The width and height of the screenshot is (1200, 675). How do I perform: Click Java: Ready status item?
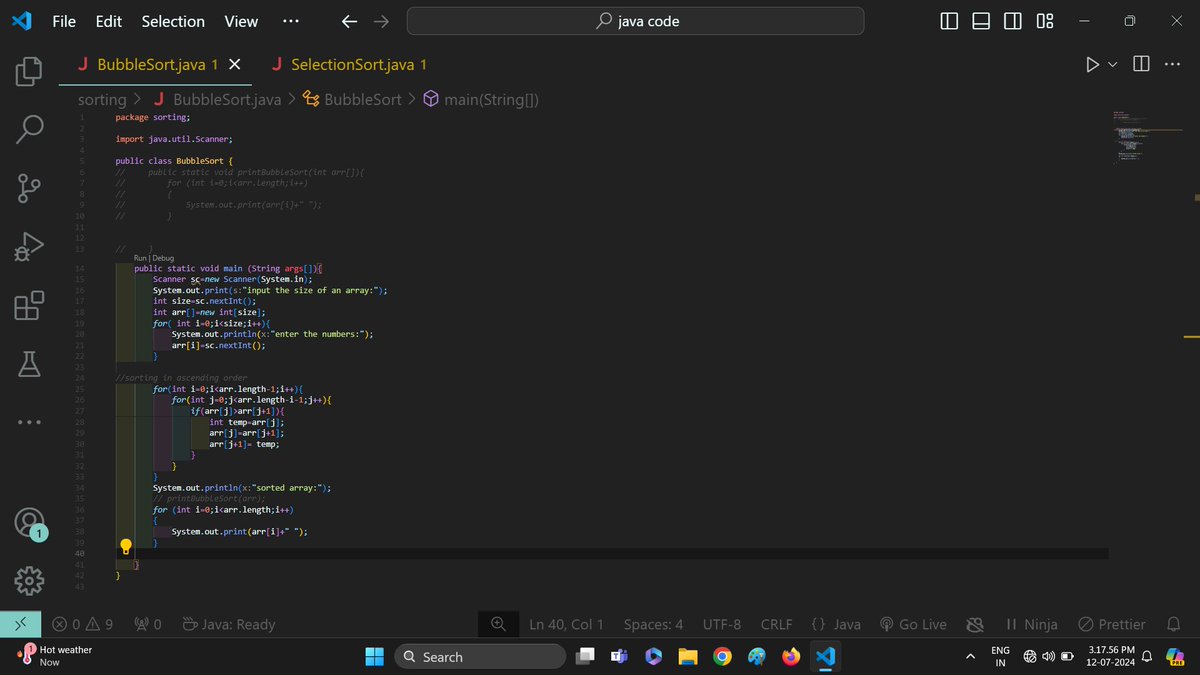click(229, 624)
